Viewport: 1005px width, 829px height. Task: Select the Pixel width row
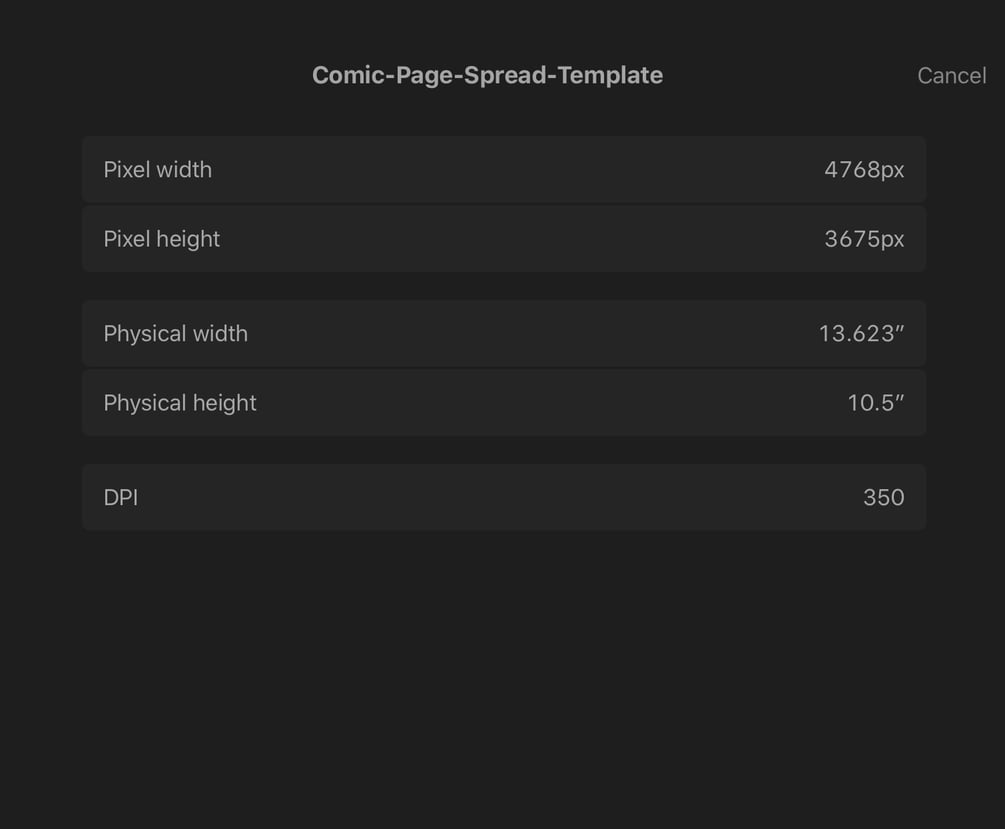tap(503, 170)
